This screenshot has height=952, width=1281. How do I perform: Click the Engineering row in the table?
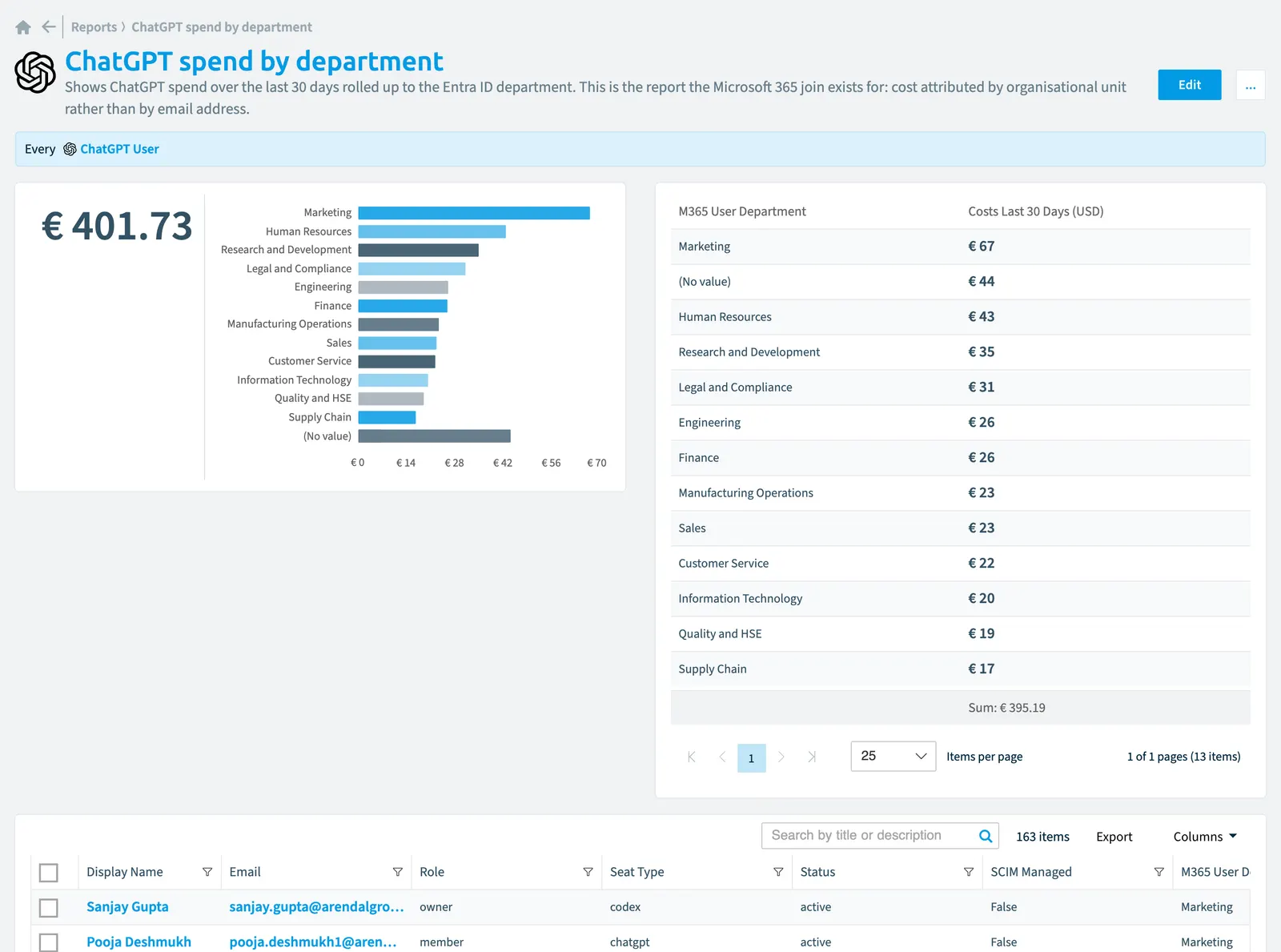click(961, 423)
